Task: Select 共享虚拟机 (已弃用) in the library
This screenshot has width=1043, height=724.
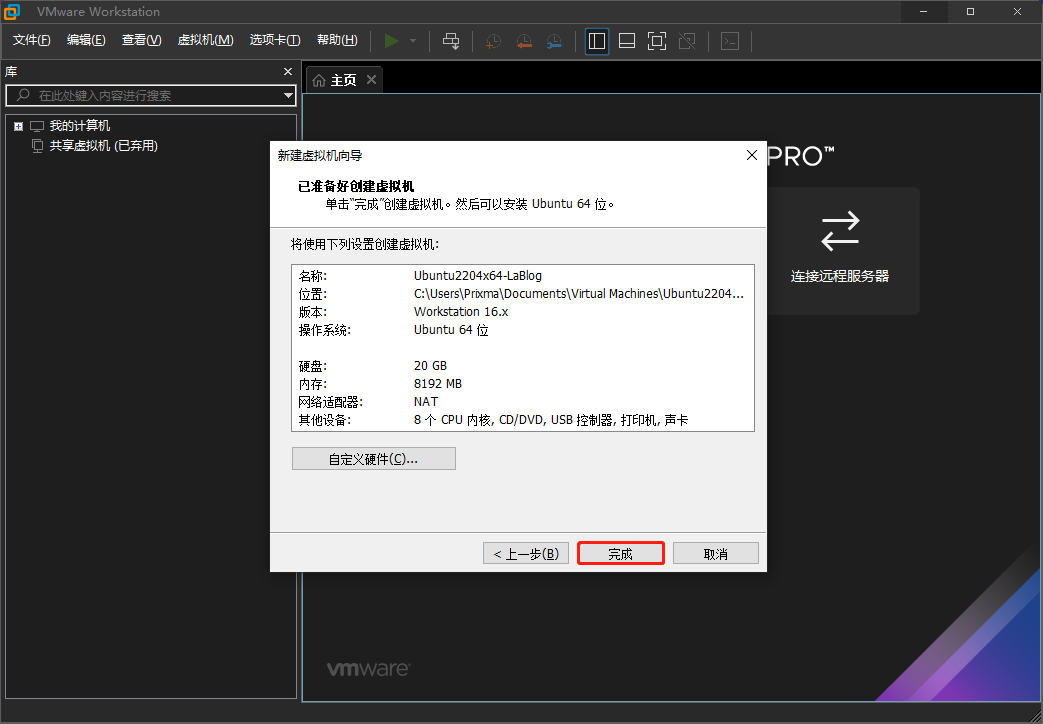Action: pyautogui.click(x=104, y=146)
